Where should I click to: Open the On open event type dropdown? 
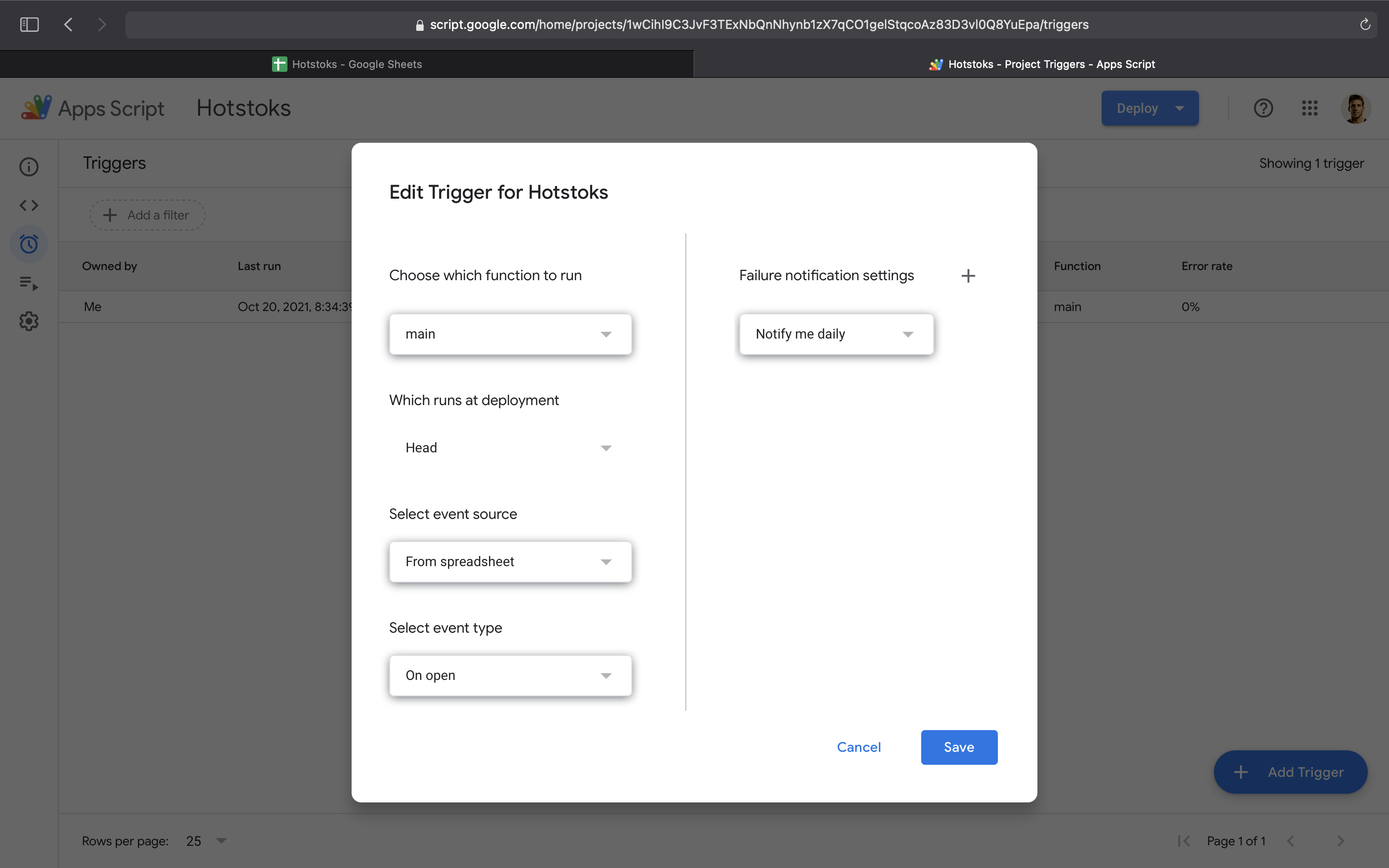(x=510, y=675)
